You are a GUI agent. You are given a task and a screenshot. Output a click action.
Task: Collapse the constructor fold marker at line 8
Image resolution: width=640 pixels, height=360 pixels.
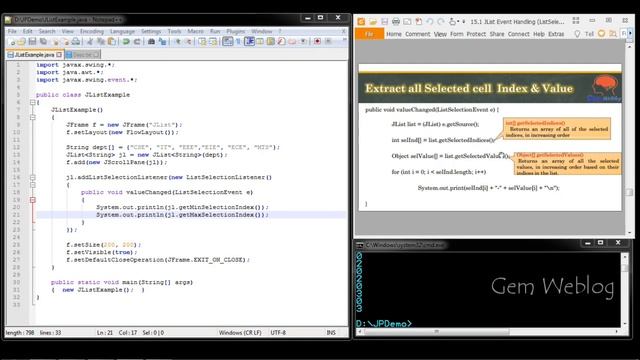point(33,118)
